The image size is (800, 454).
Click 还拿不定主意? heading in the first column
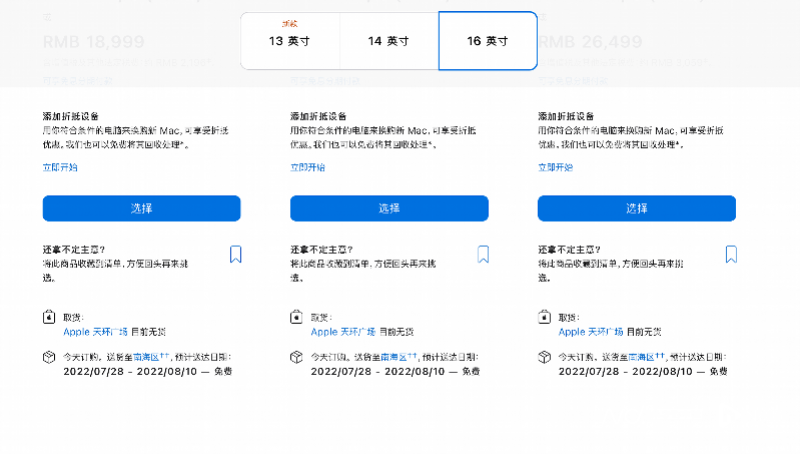click(x=74, y=250)
